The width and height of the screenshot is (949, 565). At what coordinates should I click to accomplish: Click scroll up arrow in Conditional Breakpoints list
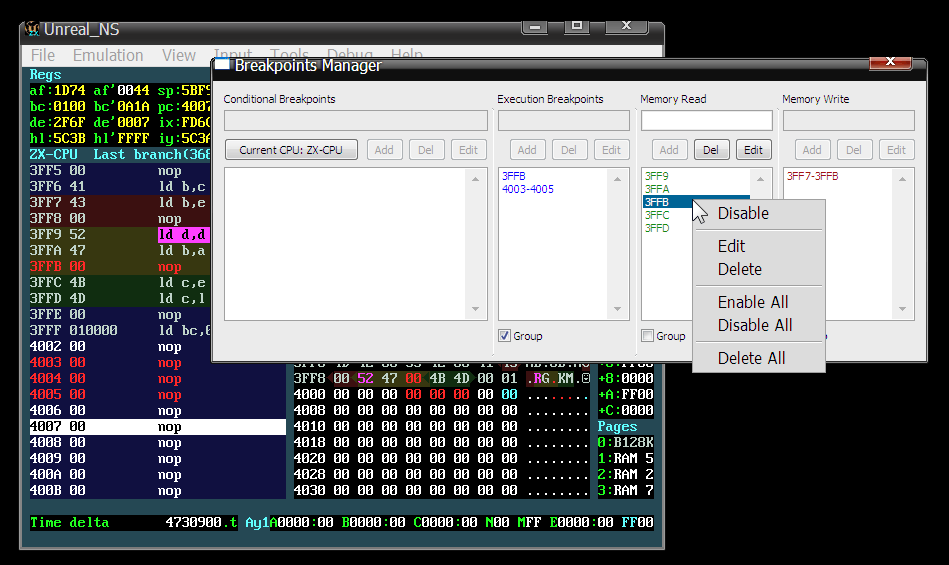click(476, 179)
